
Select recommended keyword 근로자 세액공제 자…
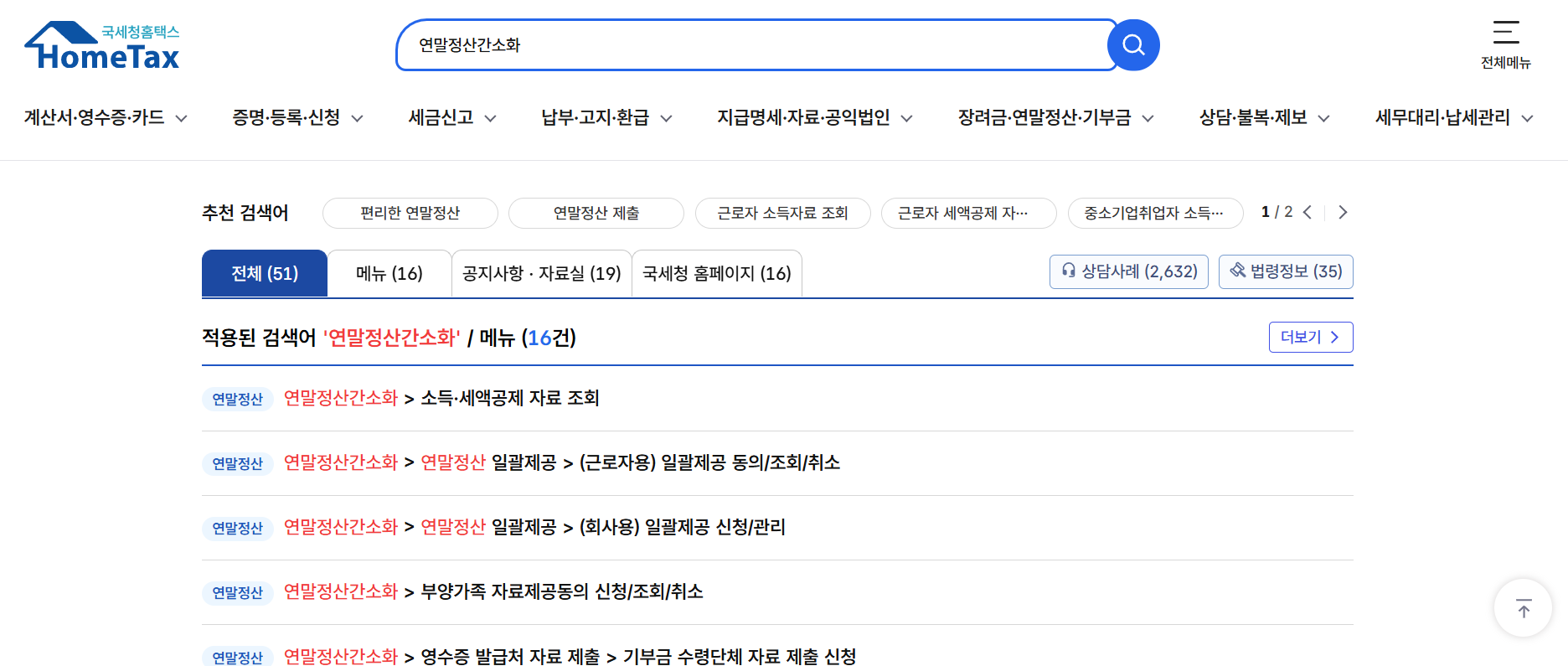(969, 213)
